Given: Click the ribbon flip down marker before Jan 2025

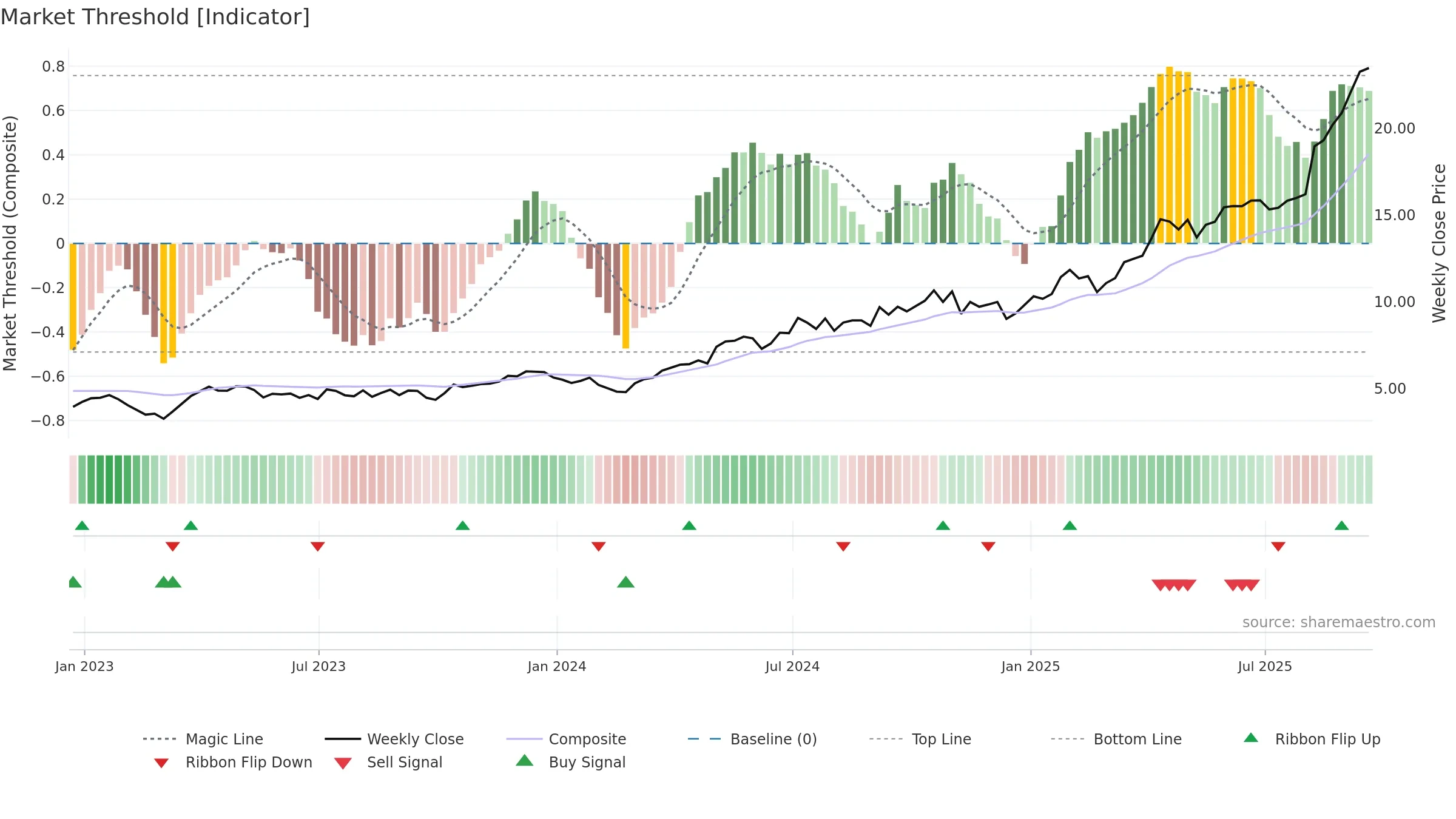Looking at the screenshot, I should click(988, 547).
